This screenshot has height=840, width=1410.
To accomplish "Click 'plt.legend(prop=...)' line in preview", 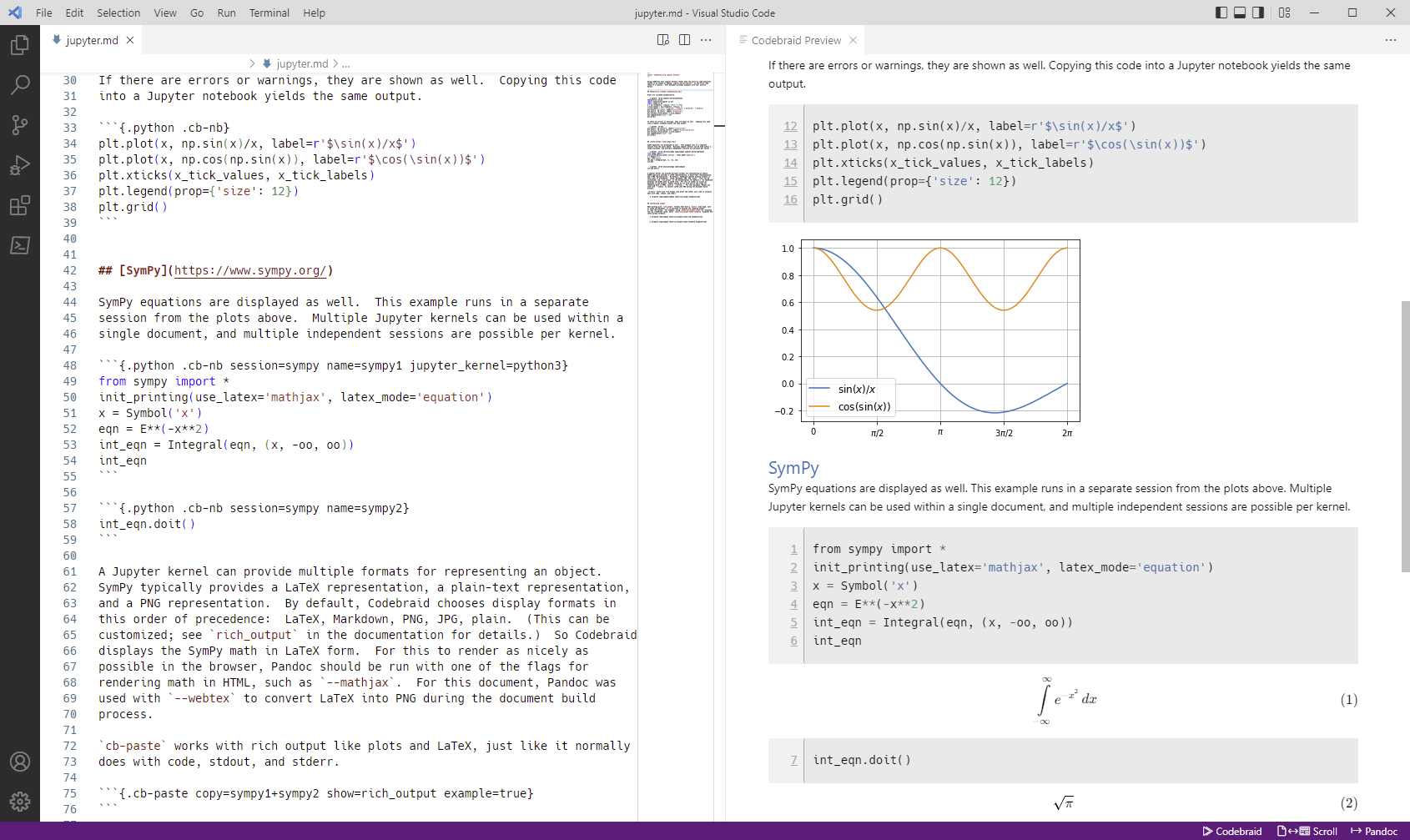I will coord(914,181).
